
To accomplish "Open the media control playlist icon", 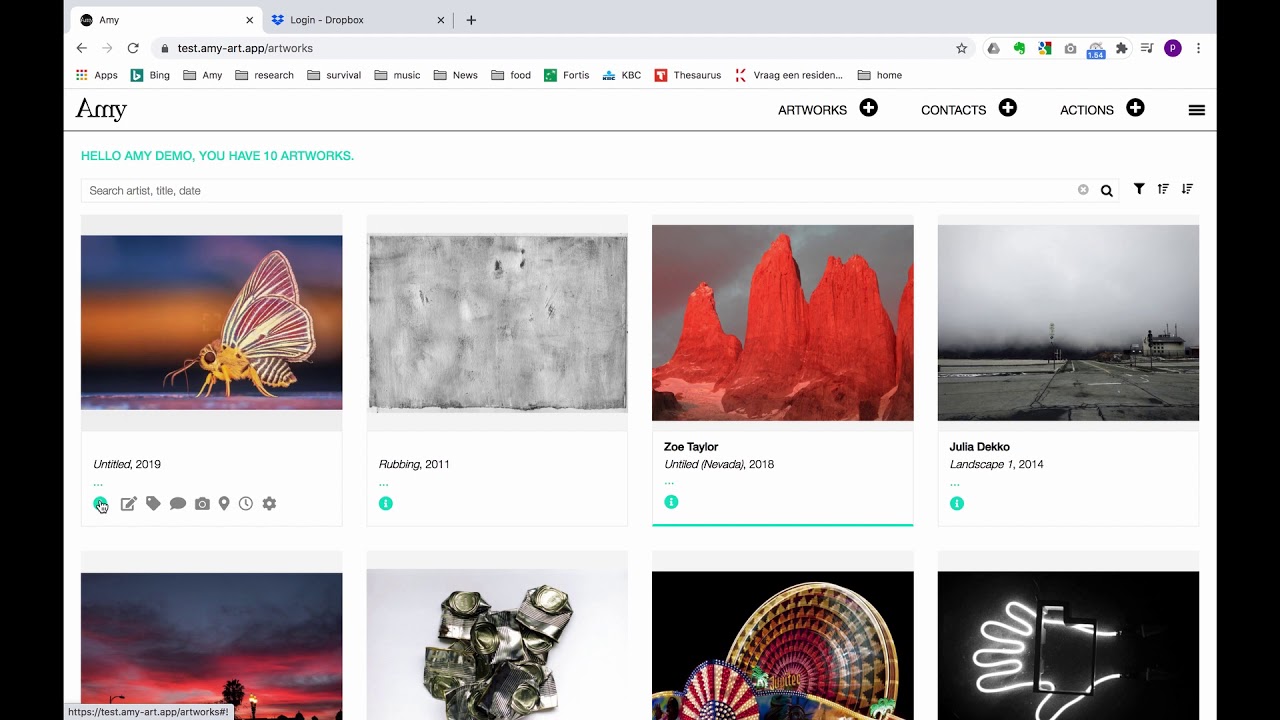I will pyautogui.click(x=1147, y=48).
